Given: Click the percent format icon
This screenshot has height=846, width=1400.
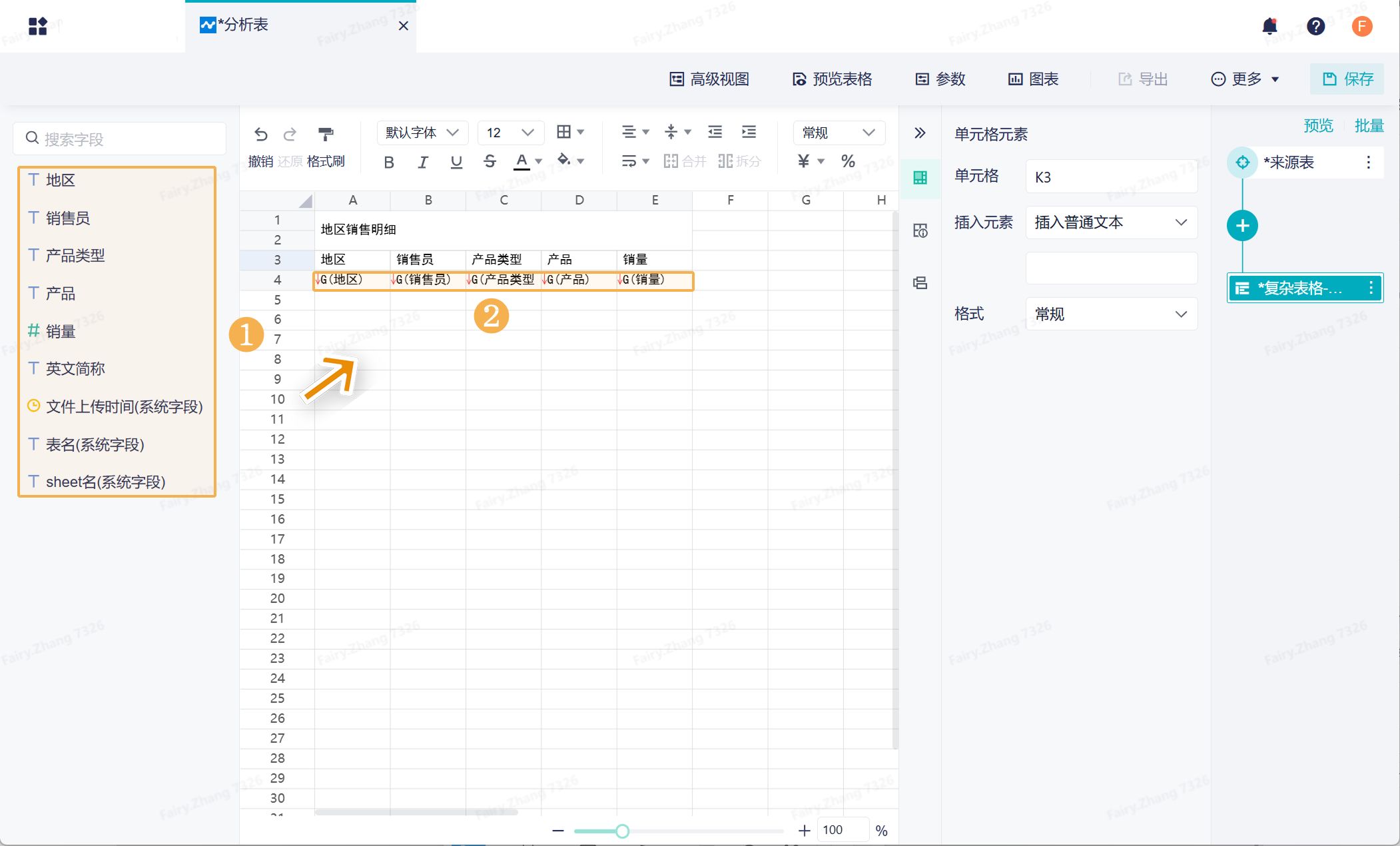Looking at the screenshot, I should (x=848, y=161).
